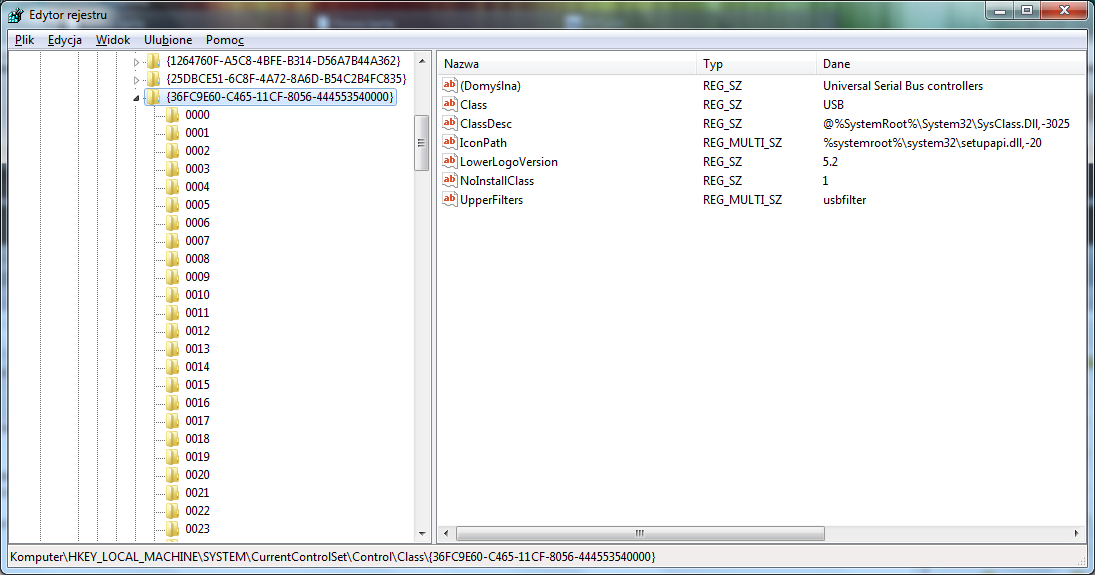Click the folder icon of key 0003
Viewport: 1095px width, 575px height.
pyautogui.click(x=172, y=168)
